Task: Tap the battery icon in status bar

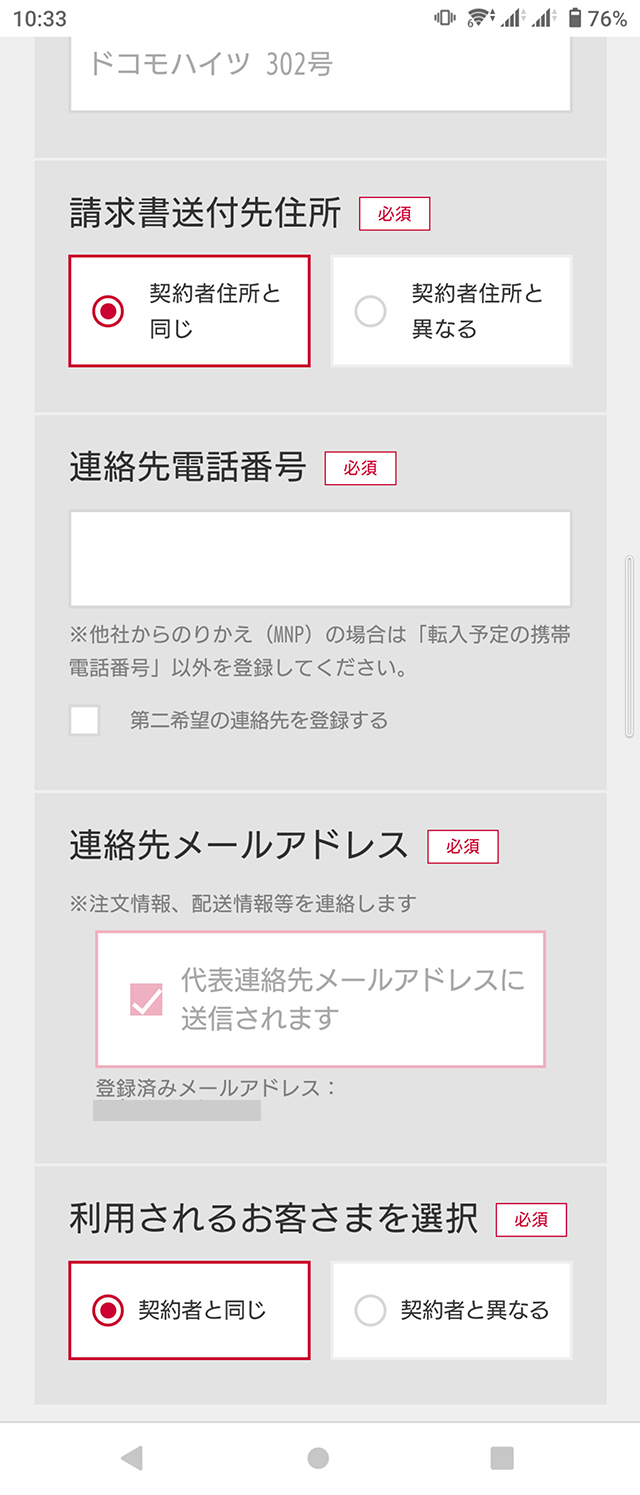Action: pos(575,18)
